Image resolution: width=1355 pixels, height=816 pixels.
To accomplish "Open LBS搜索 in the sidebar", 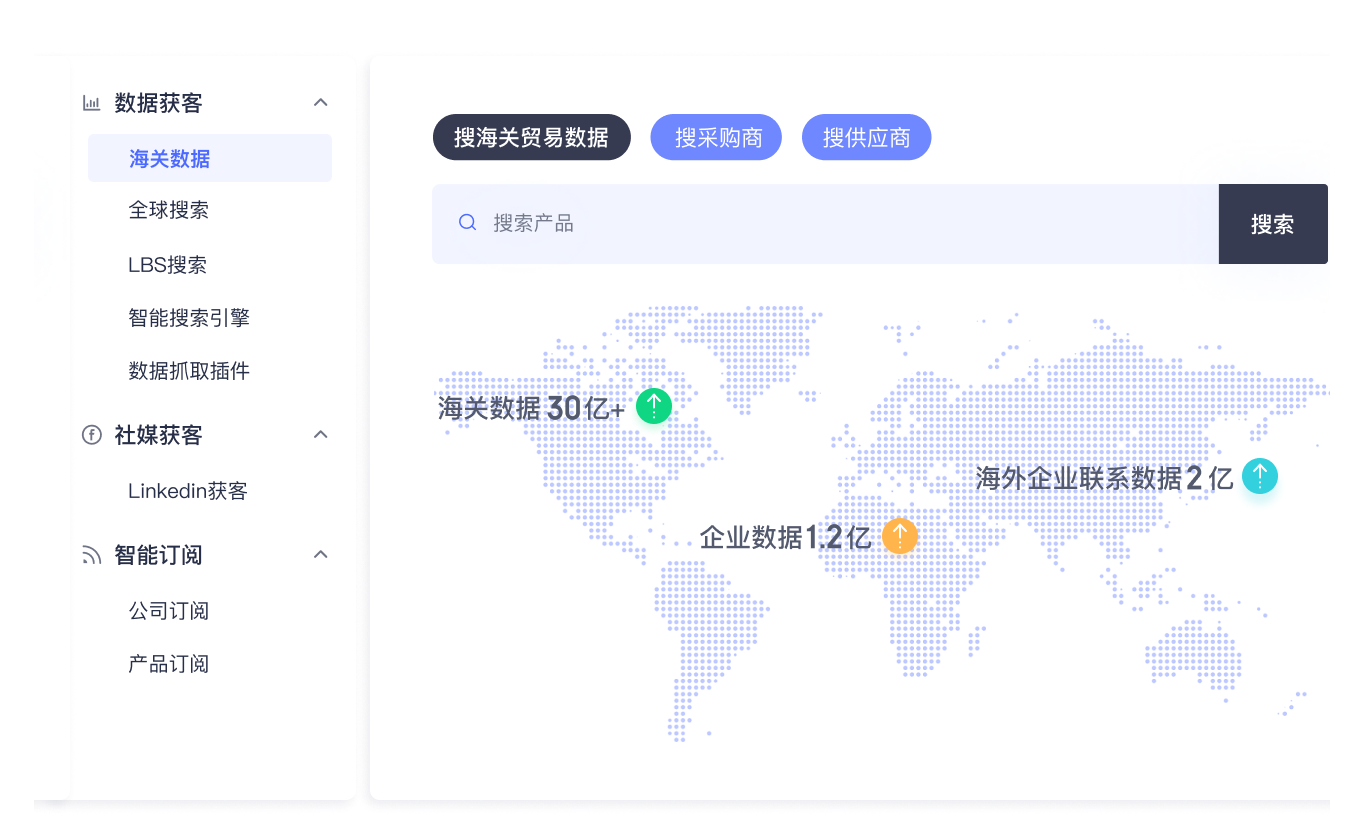I will click(x=167, y=265).
